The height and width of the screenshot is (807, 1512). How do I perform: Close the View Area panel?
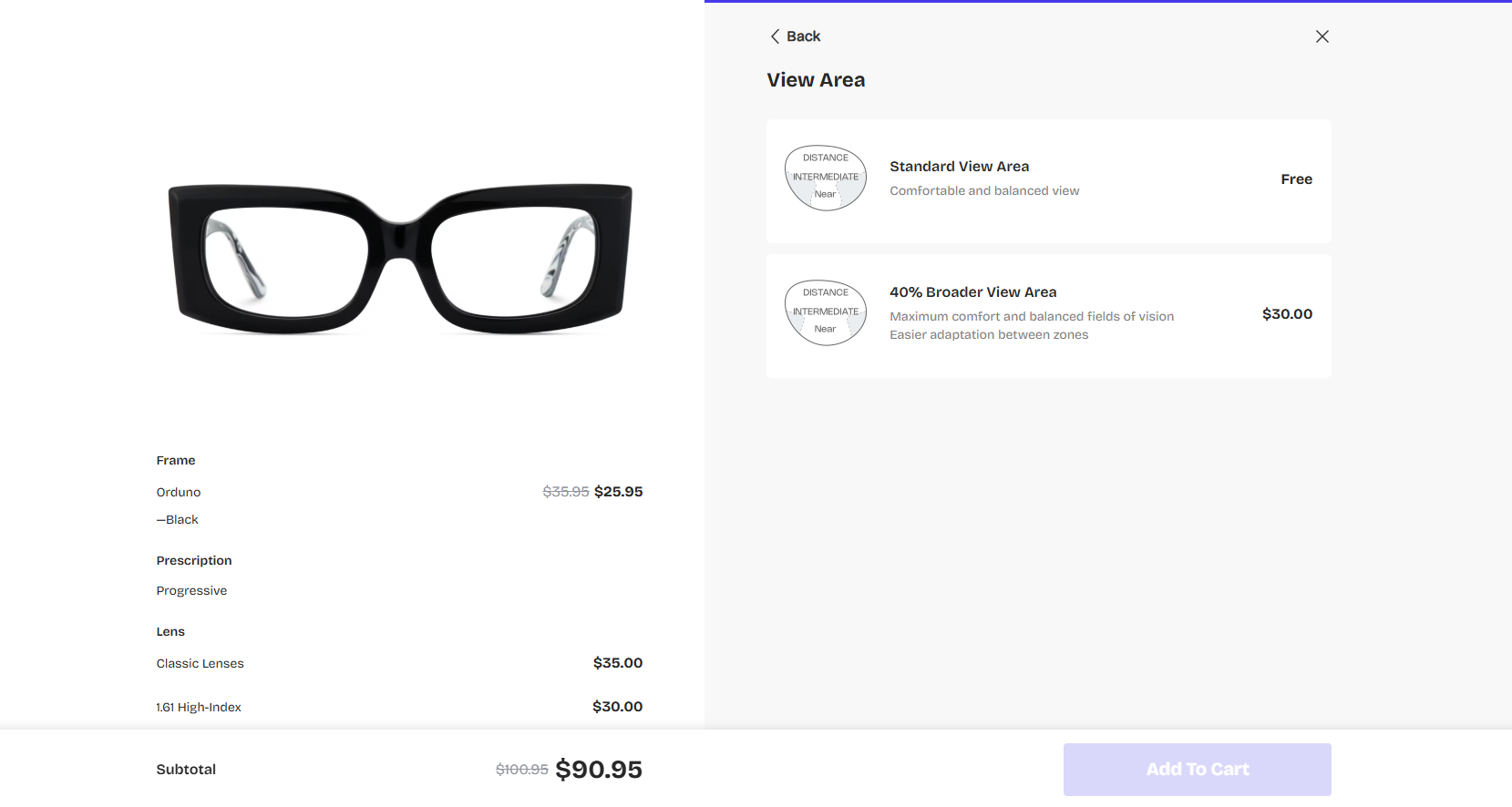[x=1322, y=36]
